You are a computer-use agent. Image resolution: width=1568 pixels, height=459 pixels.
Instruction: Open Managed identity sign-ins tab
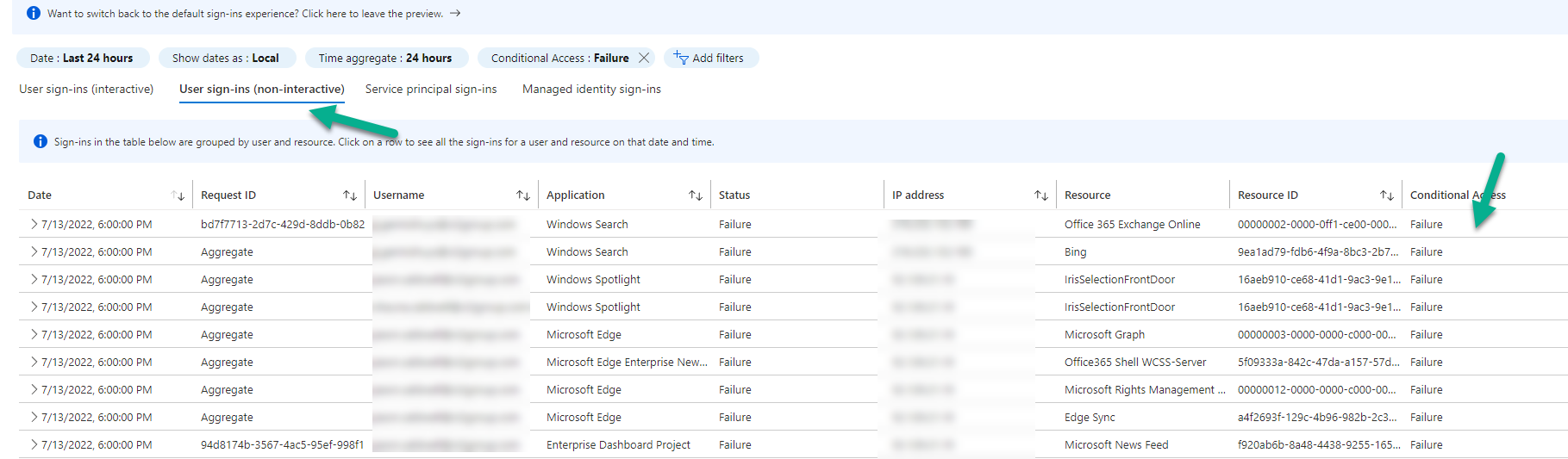click(591, 89)
